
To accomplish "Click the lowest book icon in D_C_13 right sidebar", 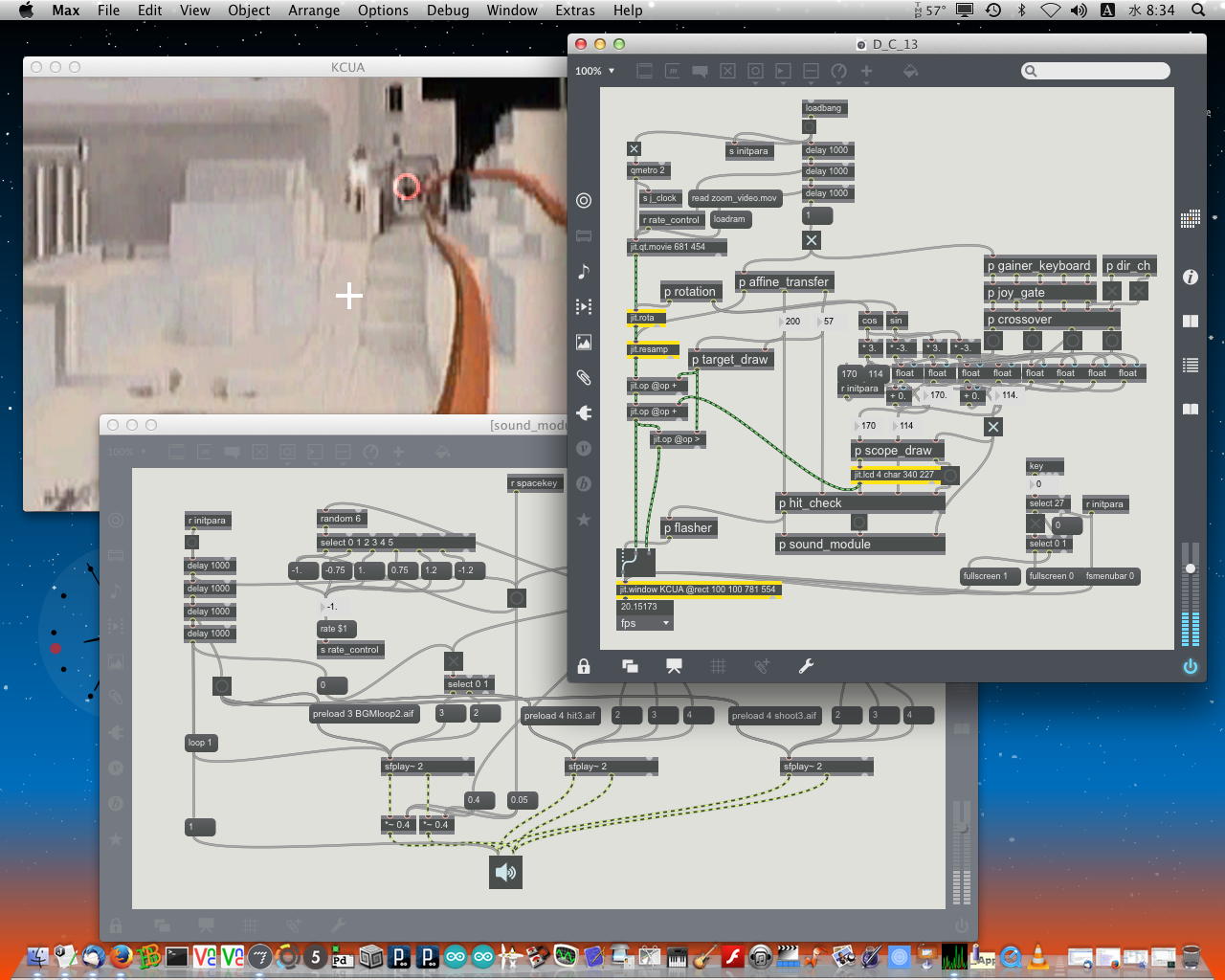I will pos(1191,409).
